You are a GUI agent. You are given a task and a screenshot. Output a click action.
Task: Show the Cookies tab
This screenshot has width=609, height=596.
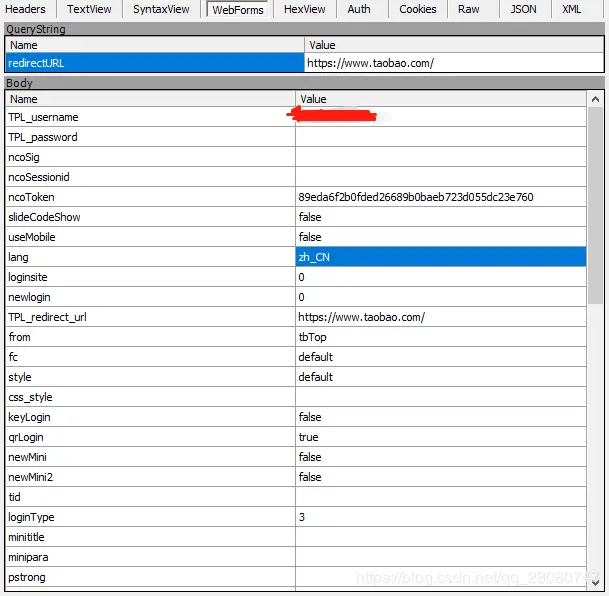coord(418,9)
